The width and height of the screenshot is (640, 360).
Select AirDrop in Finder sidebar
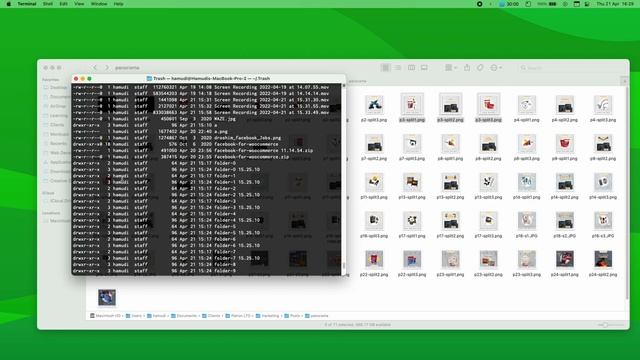(x=55, y=106)
